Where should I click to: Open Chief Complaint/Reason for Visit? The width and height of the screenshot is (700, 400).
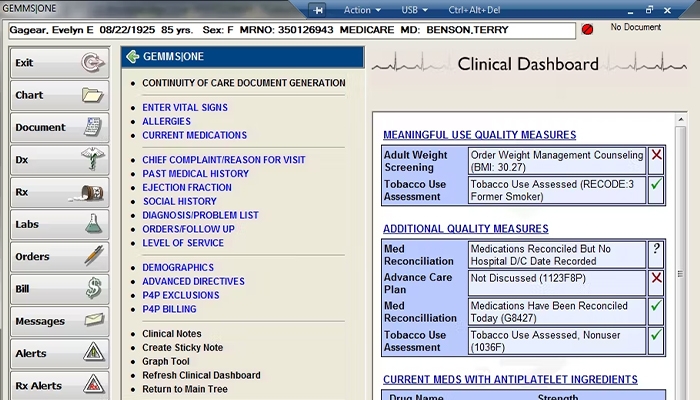[x=224, y=160]
